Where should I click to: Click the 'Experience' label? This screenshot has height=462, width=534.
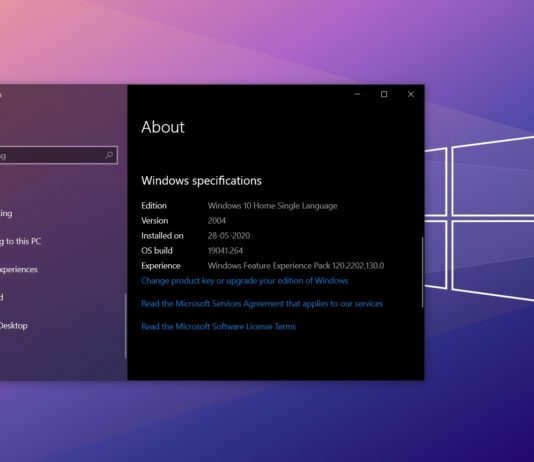coord(161,266)
